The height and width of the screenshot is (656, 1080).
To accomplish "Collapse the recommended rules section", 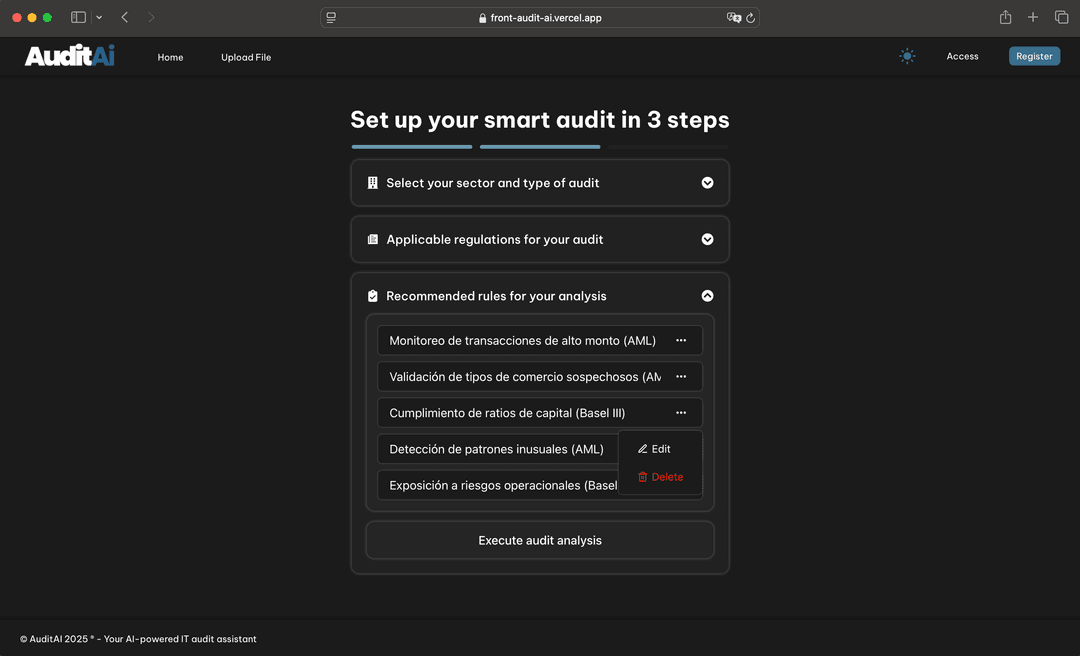I will point(707,295).
